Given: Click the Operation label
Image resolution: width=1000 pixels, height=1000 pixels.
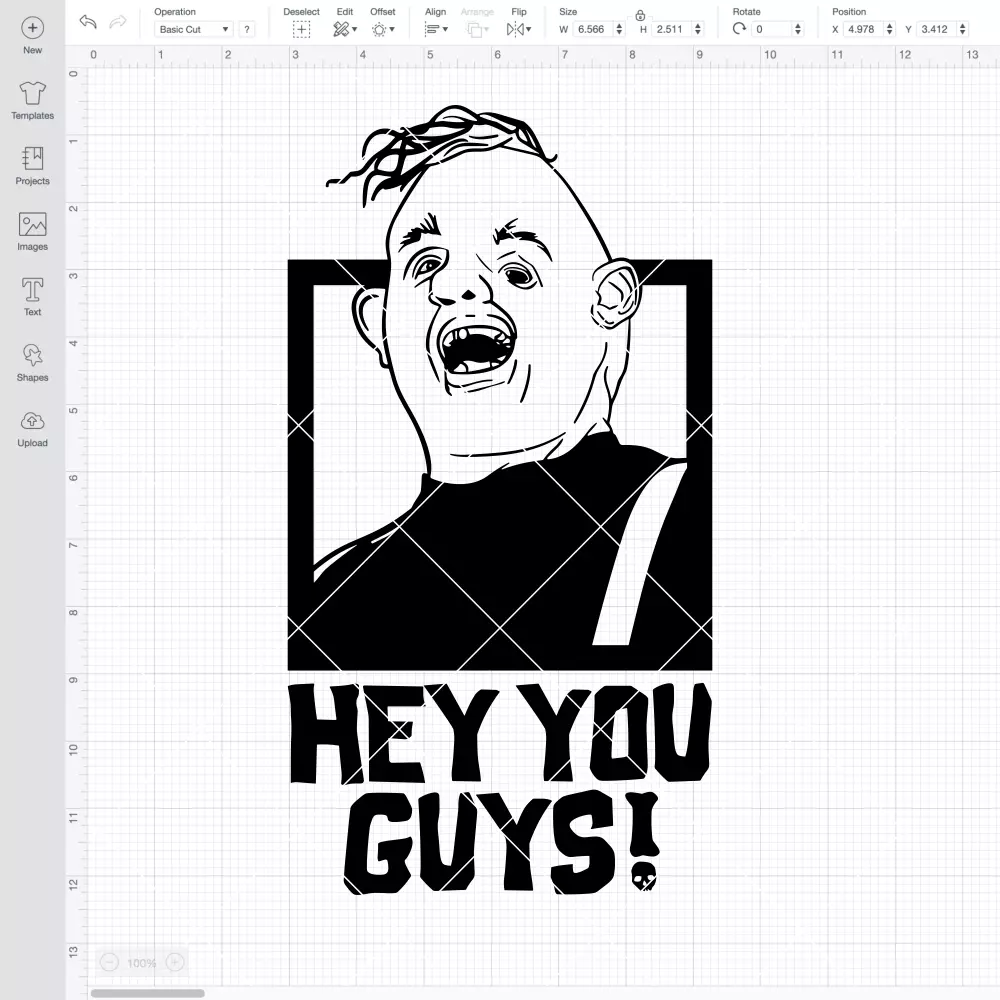Looking at the screenshot, I should (x=175, y=11).
